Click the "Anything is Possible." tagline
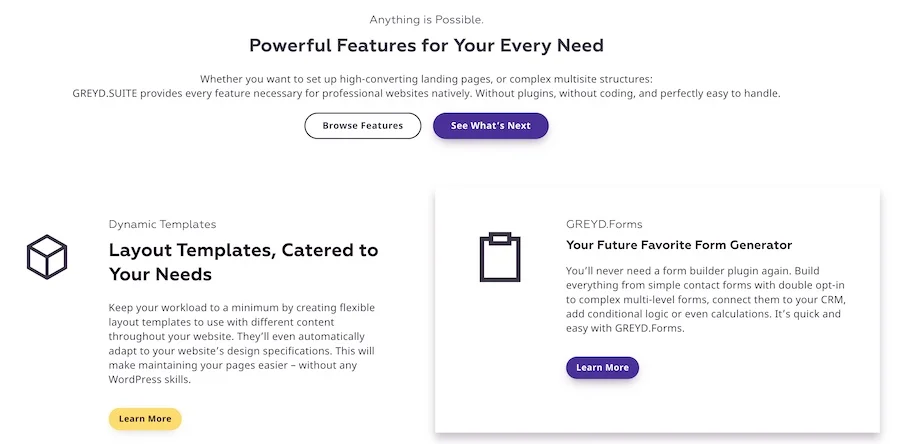900x444 pixels. click(x=426, y=19)
